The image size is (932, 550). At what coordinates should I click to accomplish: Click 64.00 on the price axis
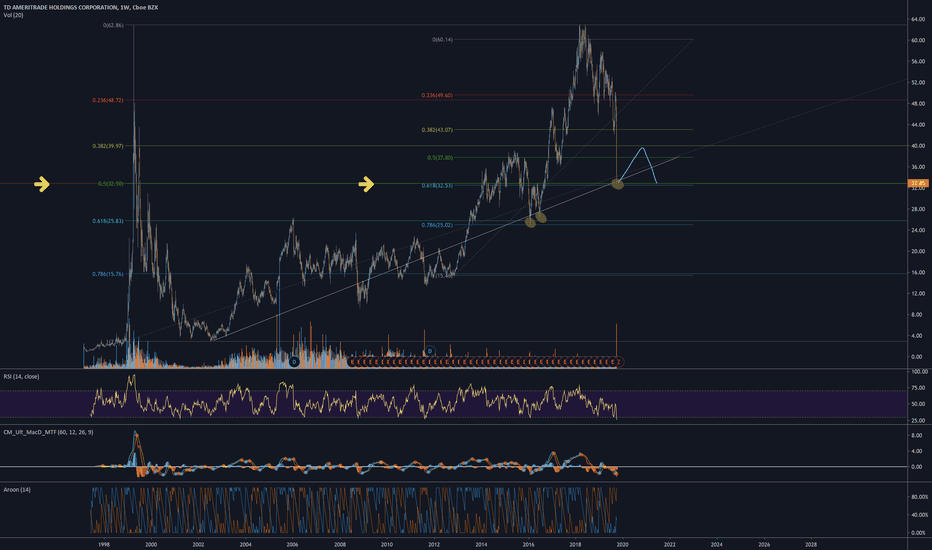coord(918,19)
